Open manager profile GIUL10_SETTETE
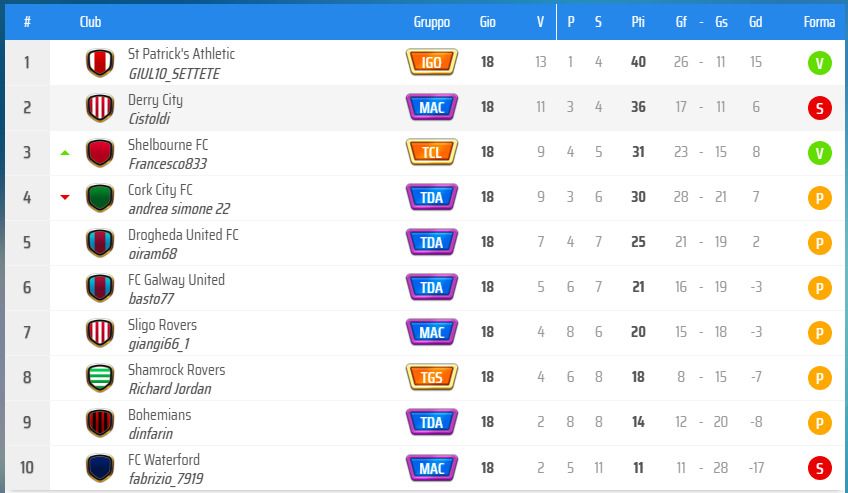 pos(174,74)
